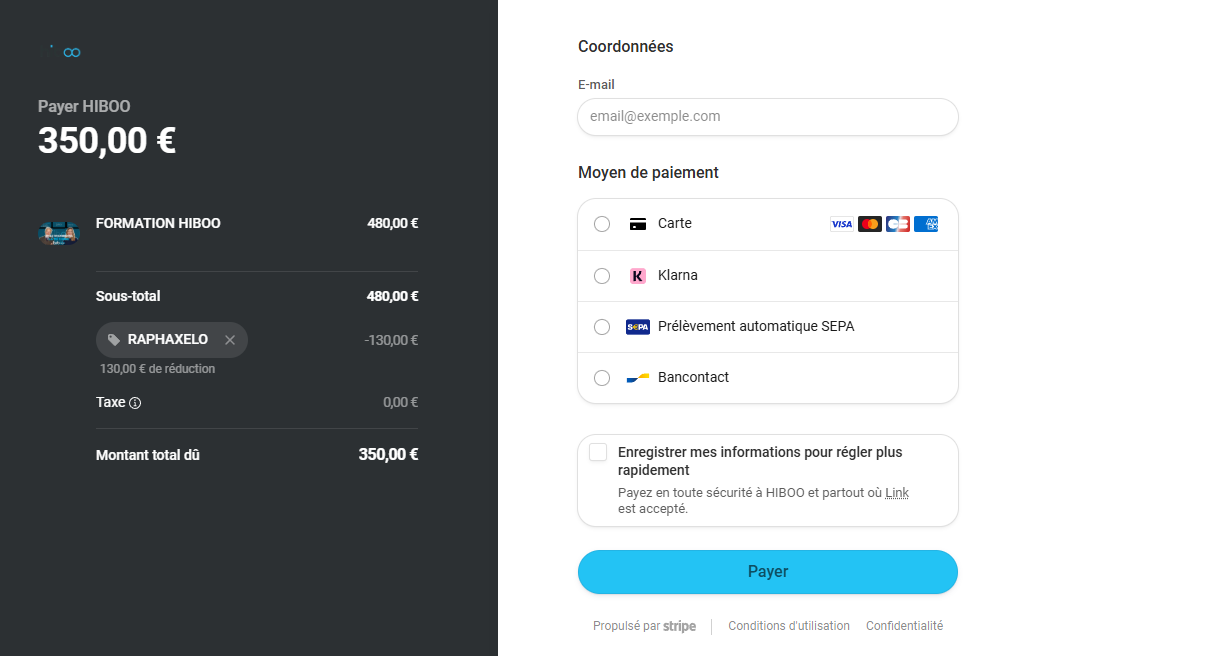
Task: Click the HIBOO infinity logo
Action: coord(71,52)
